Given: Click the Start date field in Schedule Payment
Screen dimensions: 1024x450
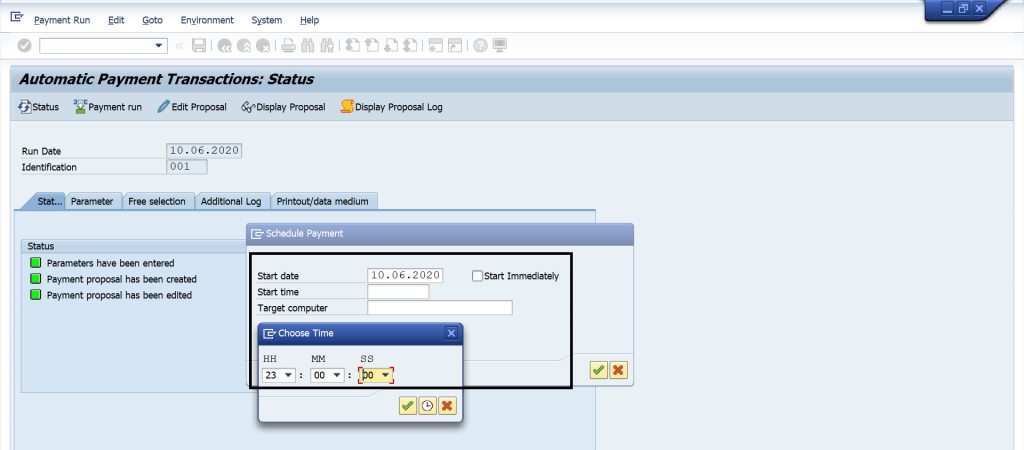Looking at the screenshot, I should coord(406,276).
